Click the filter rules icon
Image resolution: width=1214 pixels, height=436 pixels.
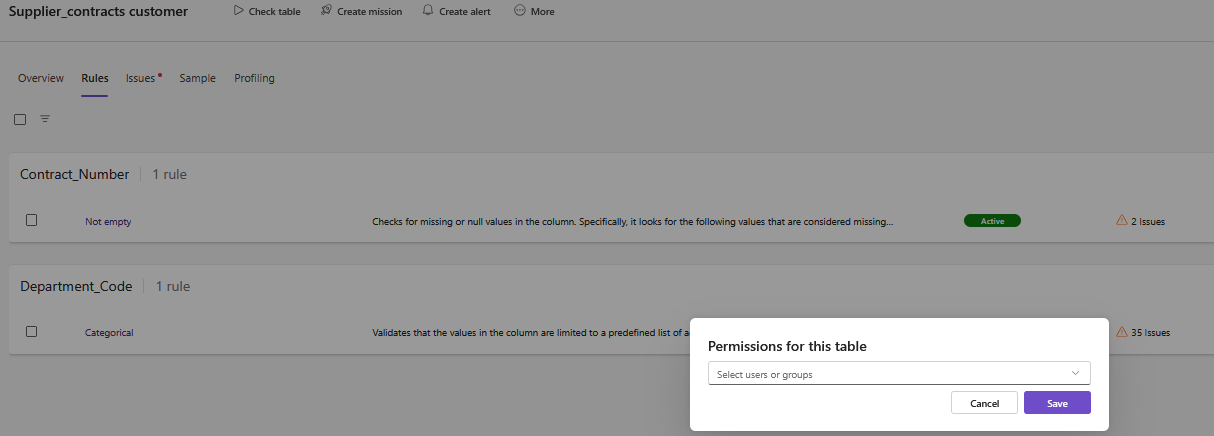[45, 119]
